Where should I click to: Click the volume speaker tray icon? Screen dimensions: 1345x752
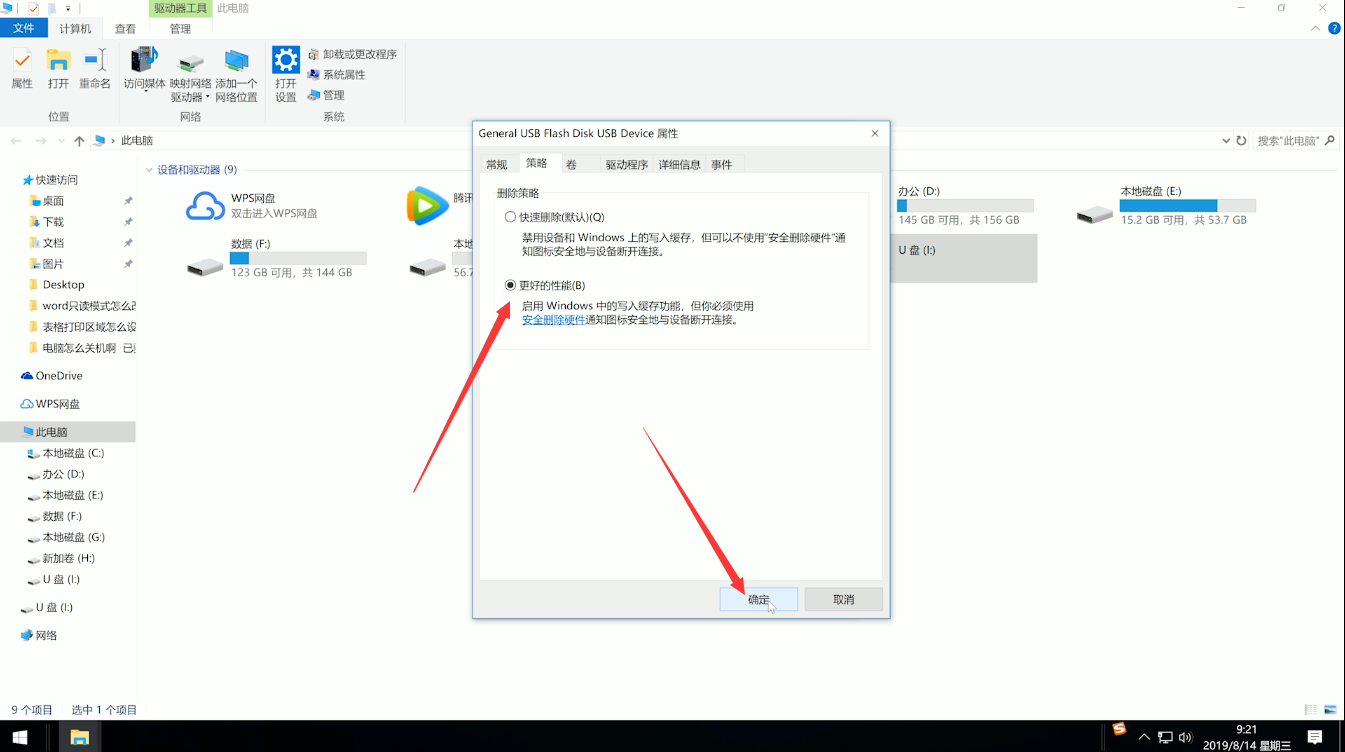pos(1186,737)
